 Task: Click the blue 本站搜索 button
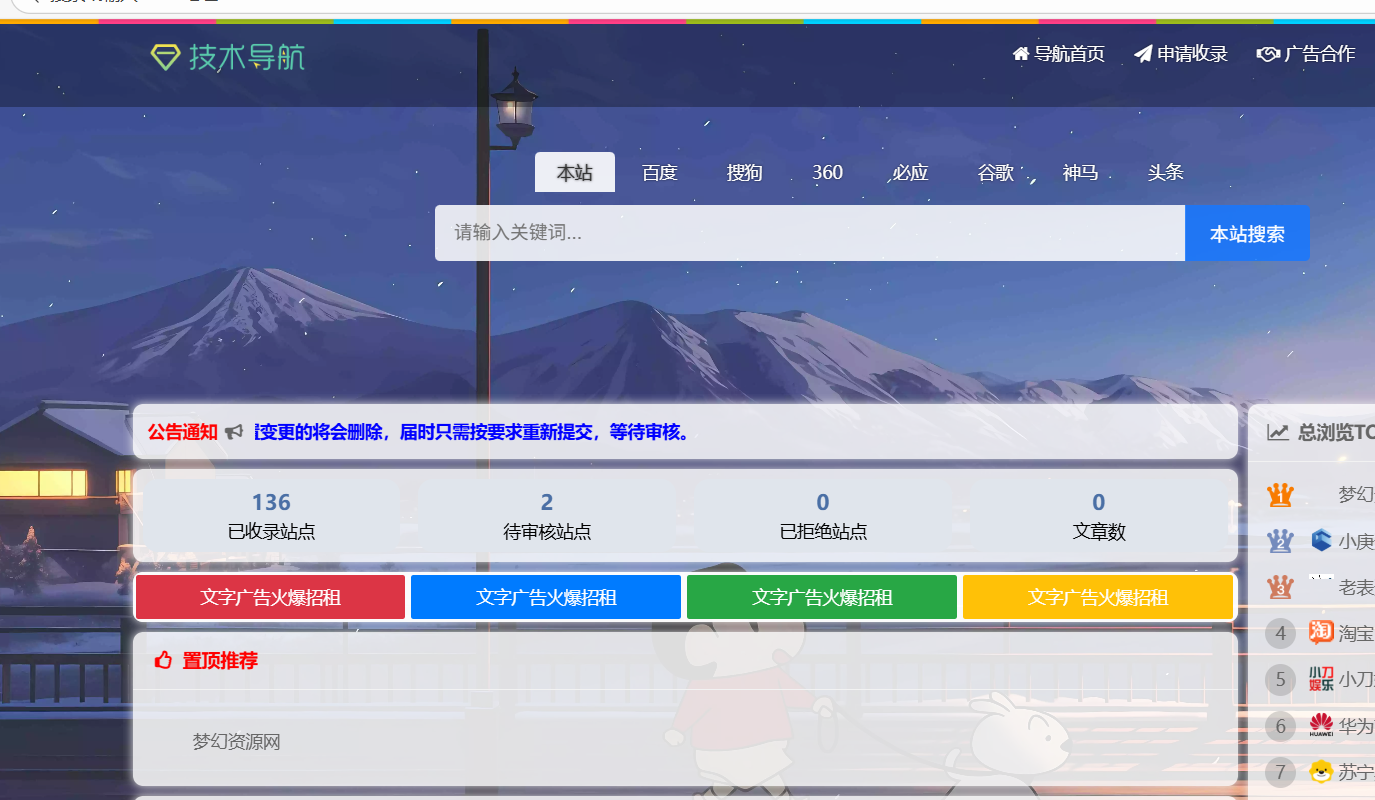pyautogui.click(x=1246, y=232)
